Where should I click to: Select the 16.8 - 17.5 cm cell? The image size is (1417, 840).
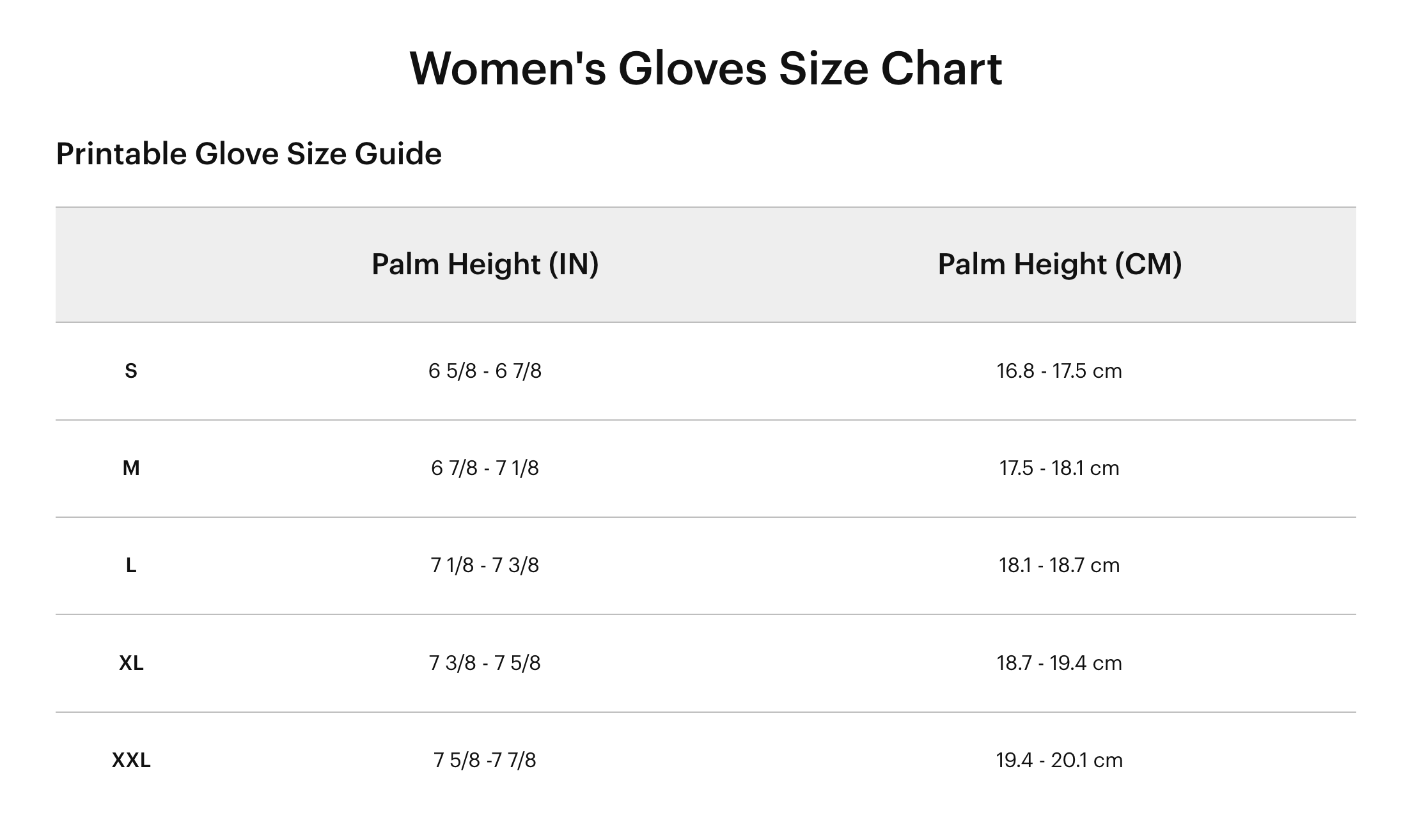[1060, 371]
